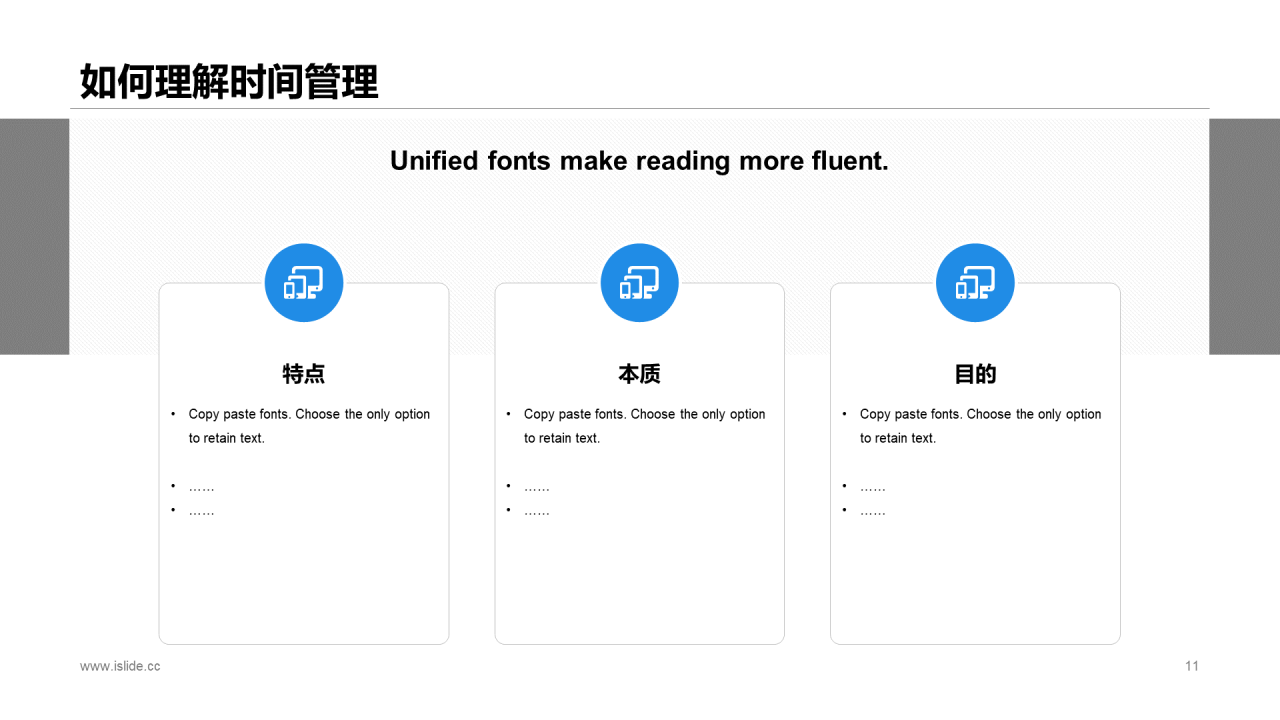The height and width of the screenshot is (720, 1280).
Task: Select the Unified fonts headline text
Action: coord(639,161)
